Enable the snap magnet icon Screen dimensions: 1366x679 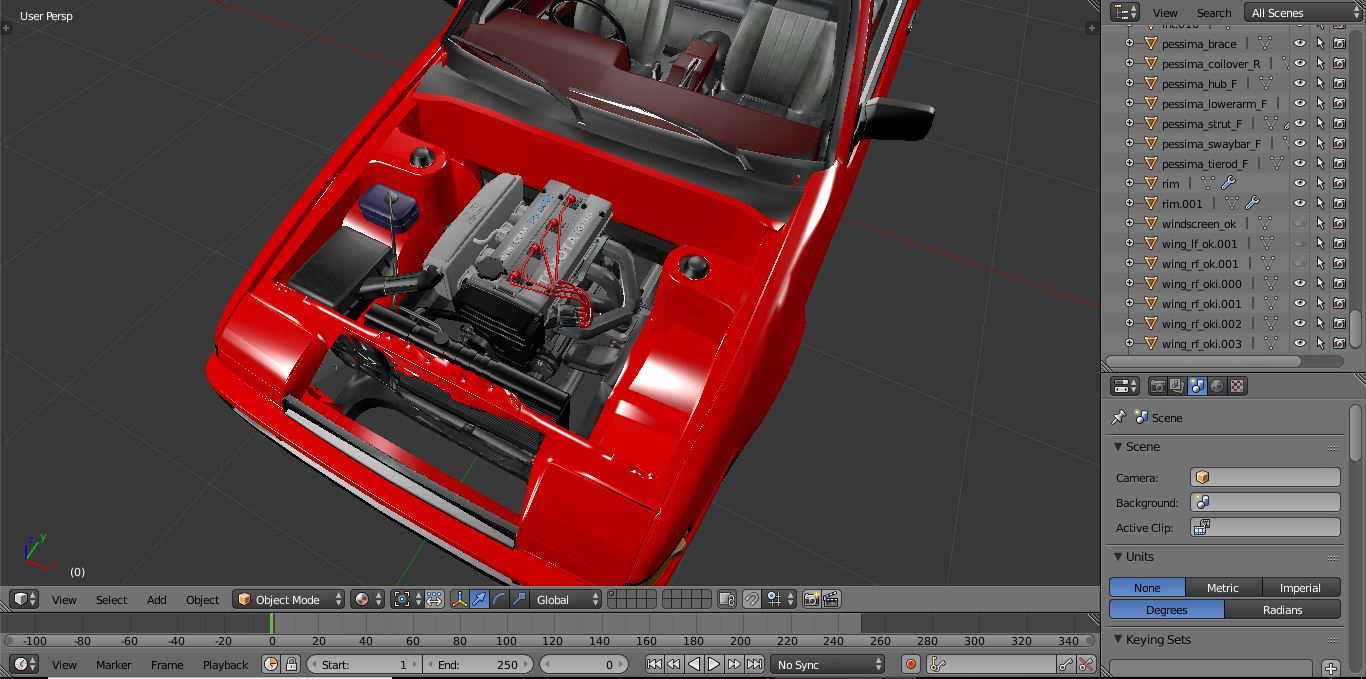tap(752, 599)
